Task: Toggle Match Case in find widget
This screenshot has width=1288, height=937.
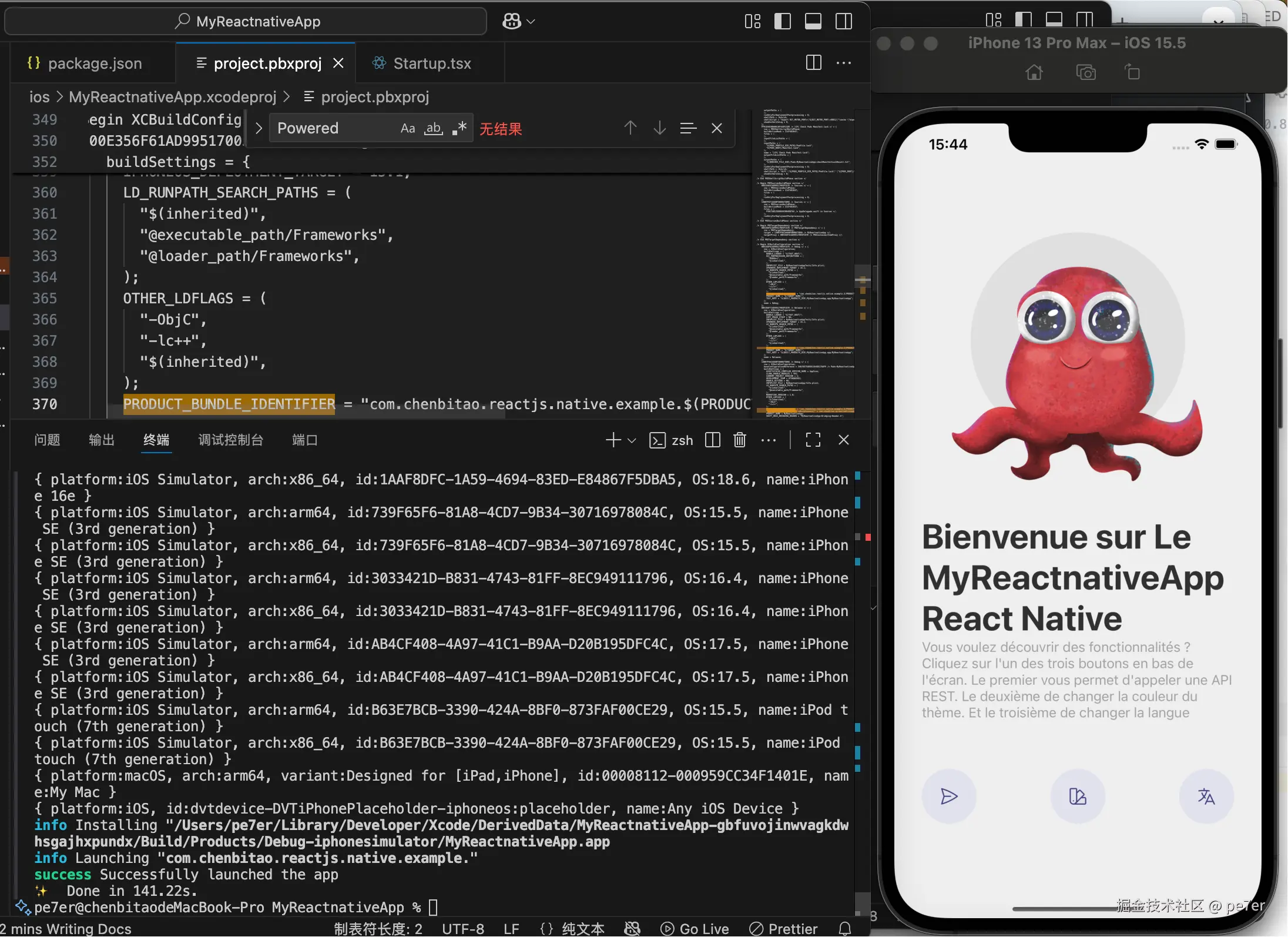Action: (407, 129)
